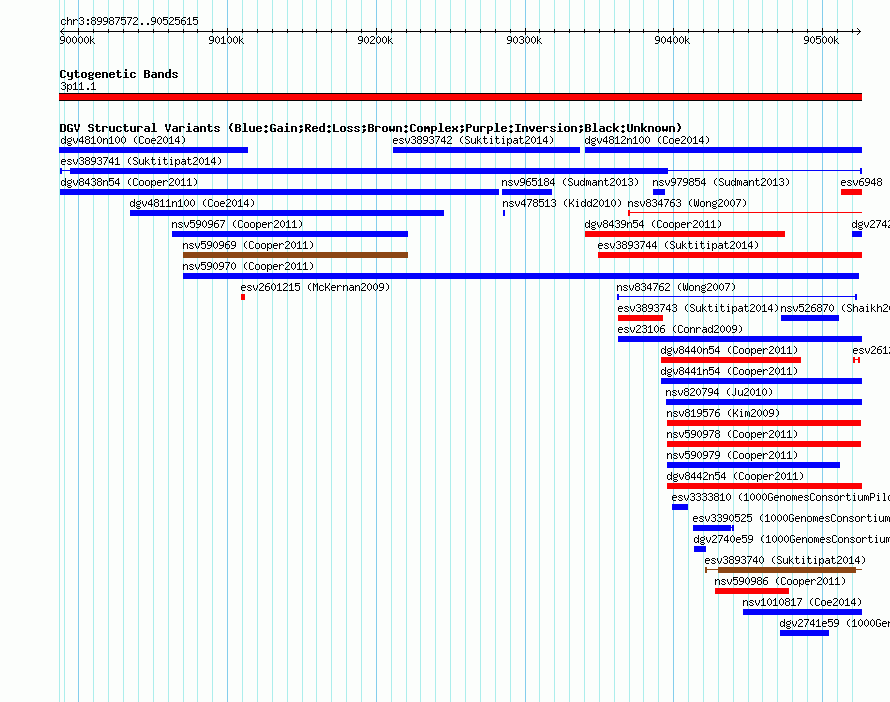Click dgv2741e59 variant label

[834, 623]
